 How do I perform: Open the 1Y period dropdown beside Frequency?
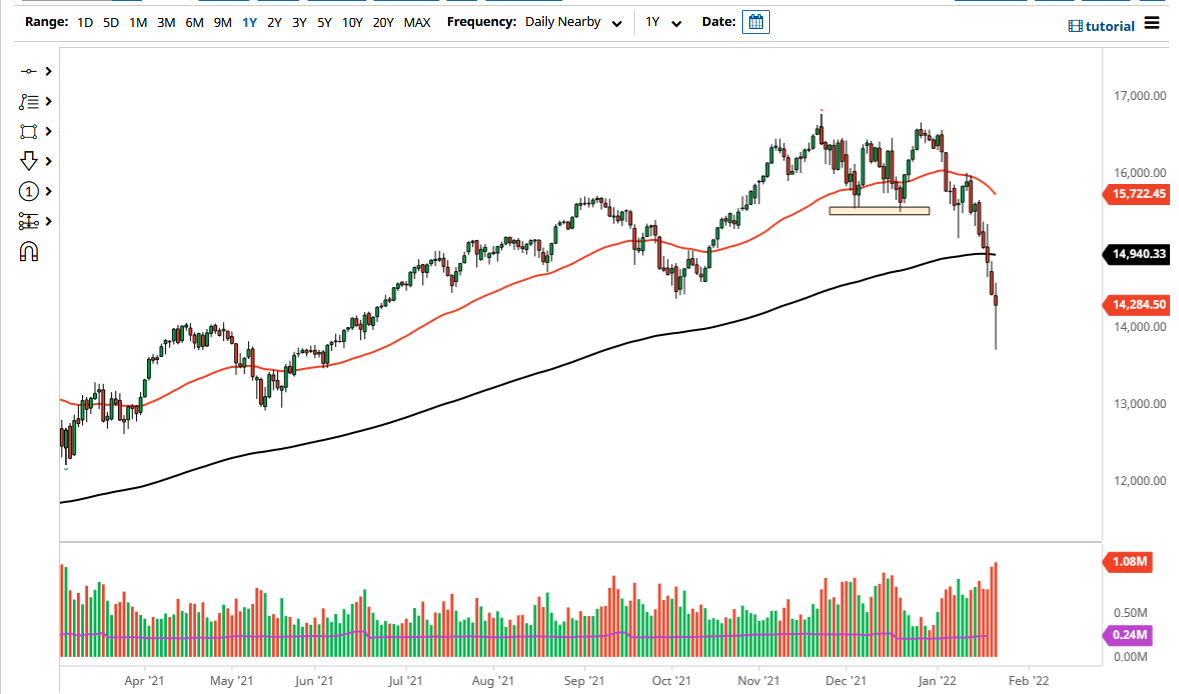(x=662, y=21)
